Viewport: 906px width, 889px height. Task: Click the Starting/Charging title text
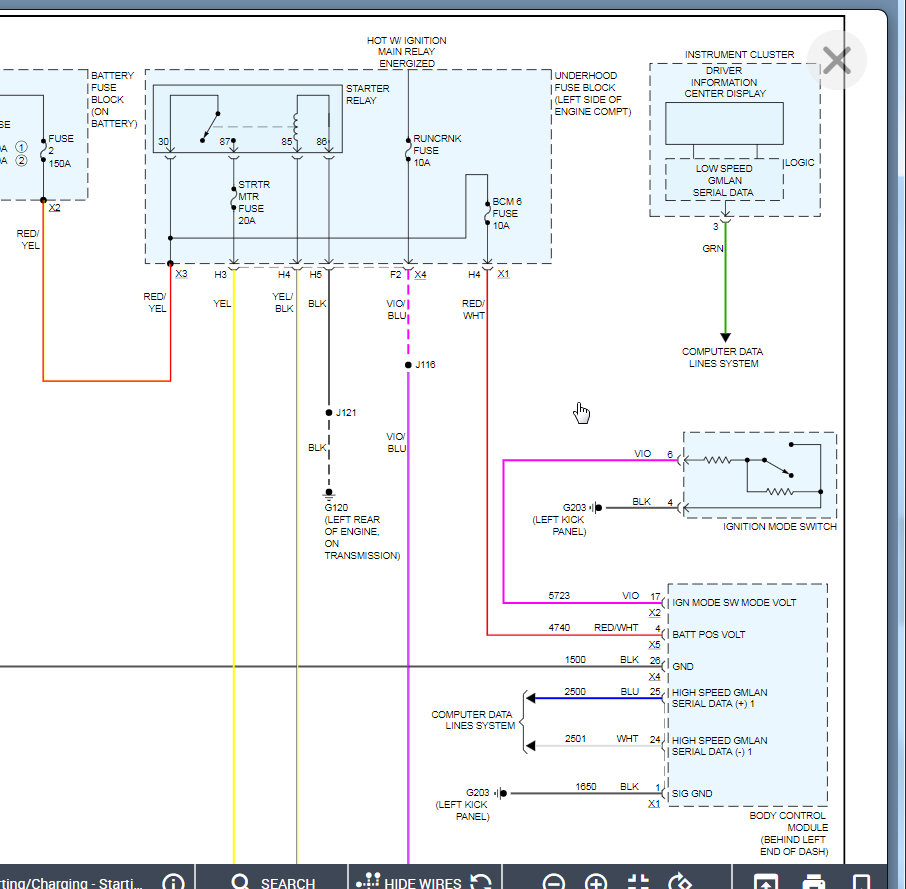(x=70, y=883)
